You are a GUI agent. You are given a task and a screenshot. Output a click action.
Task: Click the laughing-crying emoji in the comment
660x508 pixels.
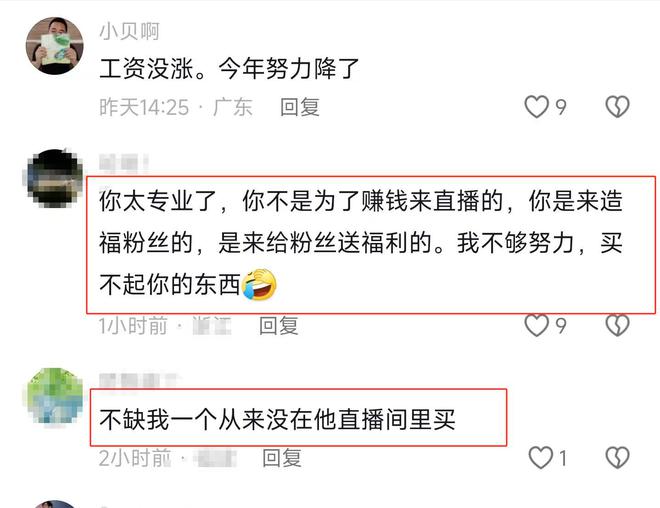(258, 285)
